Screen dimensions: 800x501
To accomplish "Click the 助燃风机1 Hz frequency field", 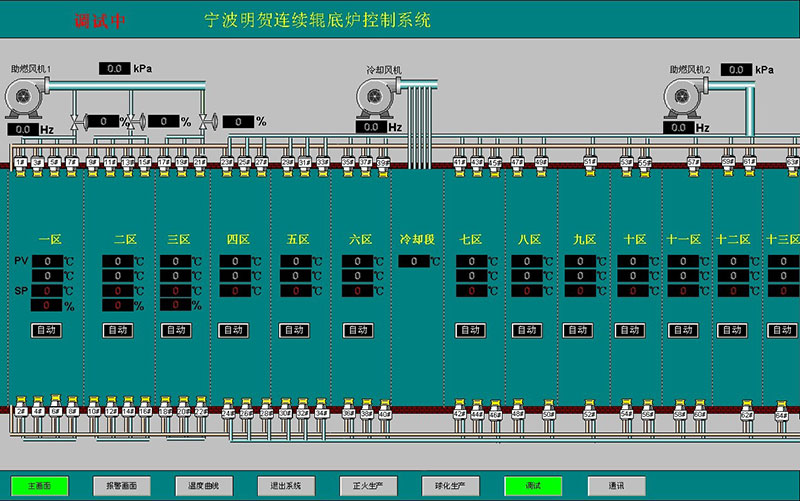I will 23,130.
